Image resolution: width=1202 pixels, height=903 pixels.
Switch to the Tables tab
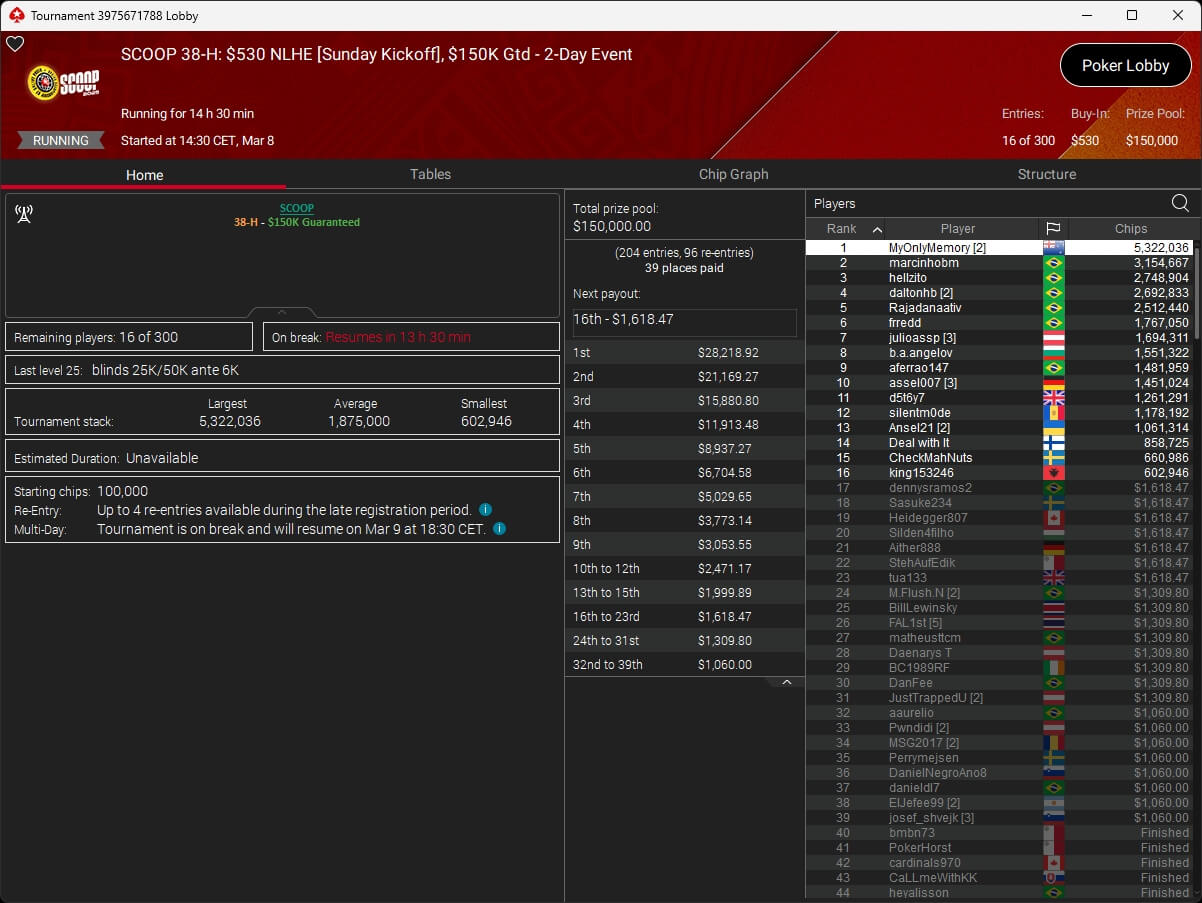click(430, 174)
